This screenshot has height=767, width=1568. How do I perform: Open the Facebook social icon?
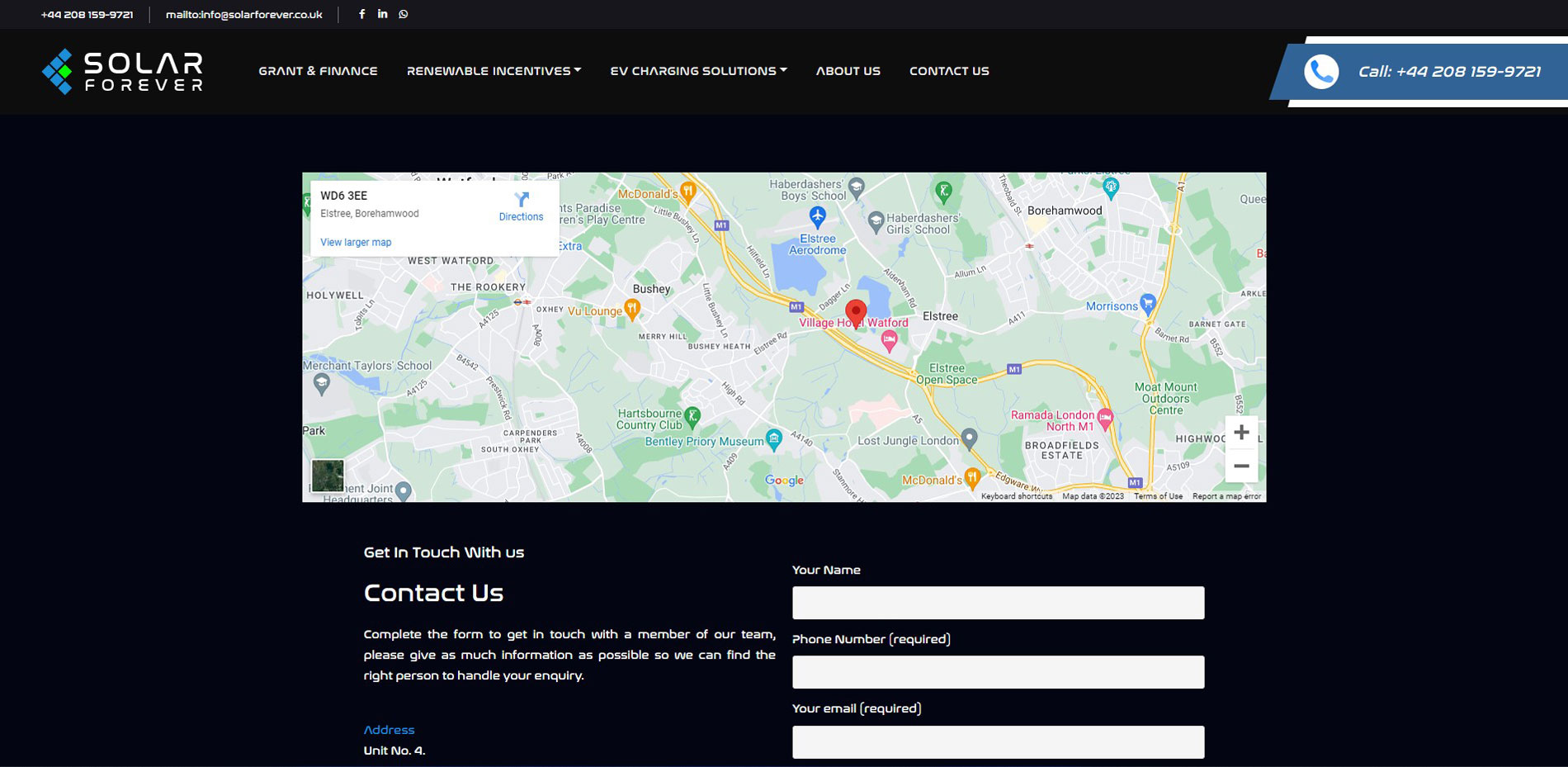pyautogui.click(x=361, y=14)
